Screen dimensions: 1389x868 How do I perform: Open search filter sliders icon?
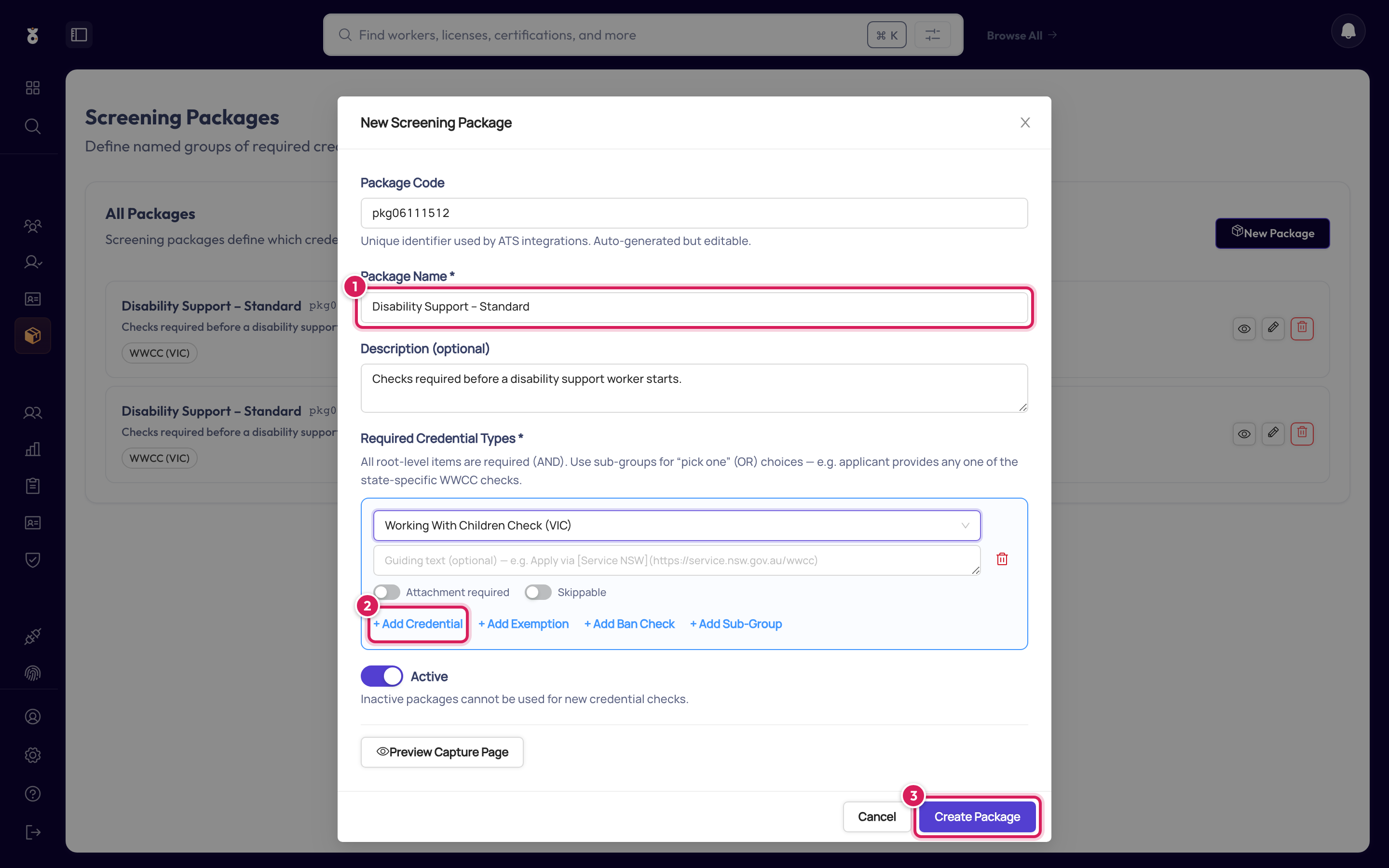pos(932,35)
